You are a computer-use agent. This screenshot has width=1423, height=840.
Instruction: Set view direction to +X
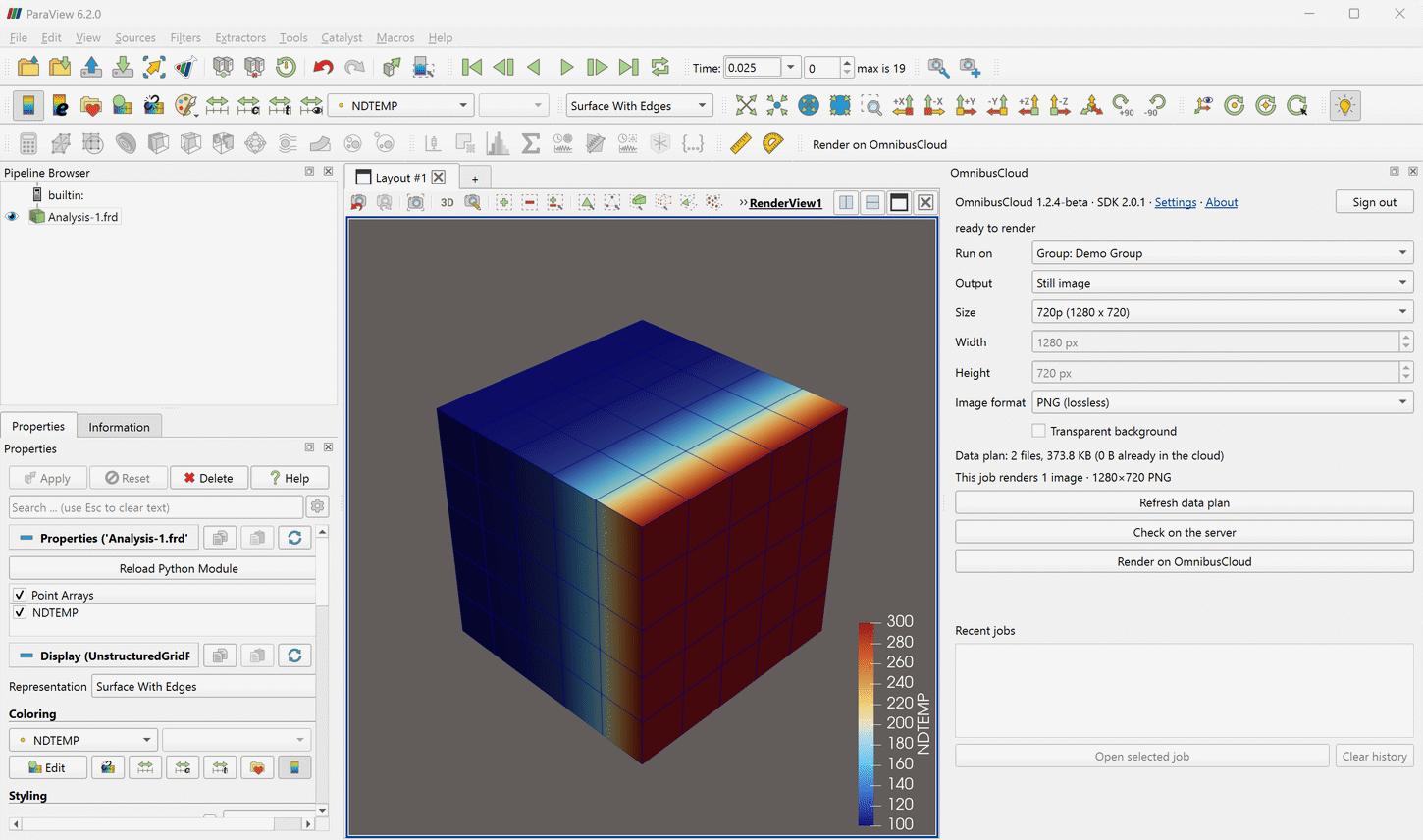tap(903, 106)
